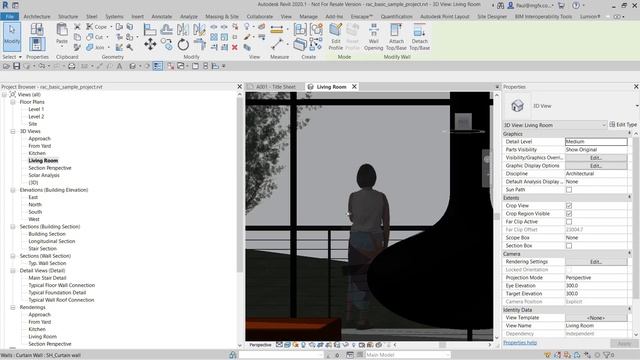Click the Detail Level Medium field
640x360 pixels.
(x=596, y=142)
